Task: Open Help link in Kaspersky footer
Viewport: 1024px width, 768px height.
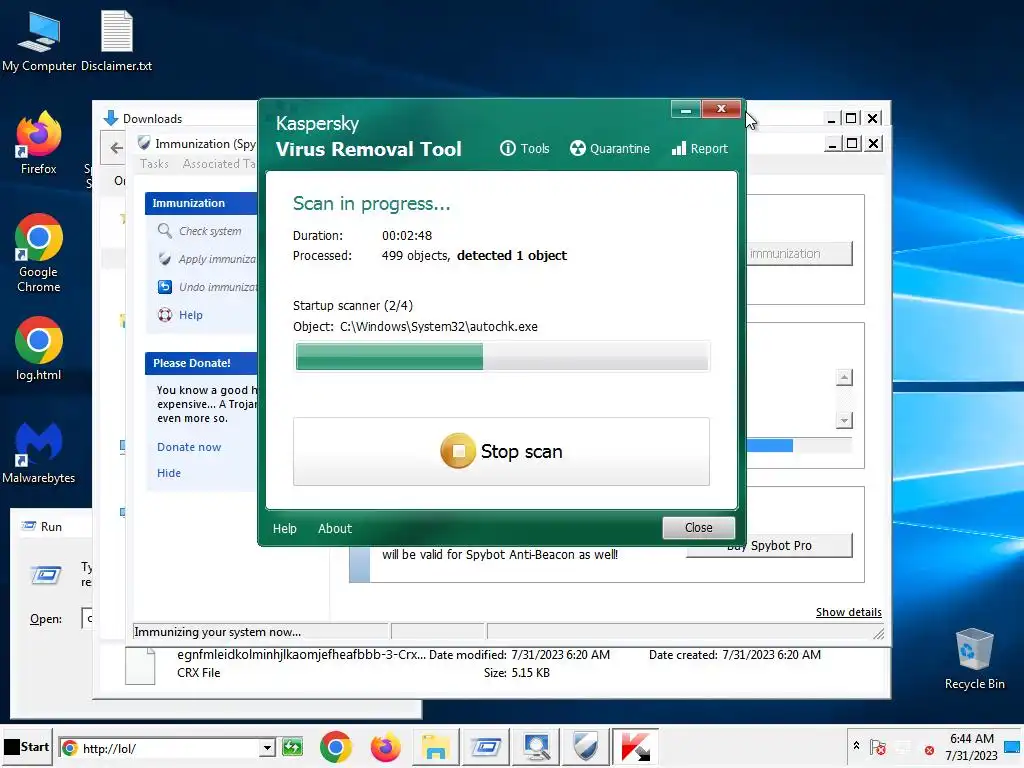Action: tap(285, 528)
